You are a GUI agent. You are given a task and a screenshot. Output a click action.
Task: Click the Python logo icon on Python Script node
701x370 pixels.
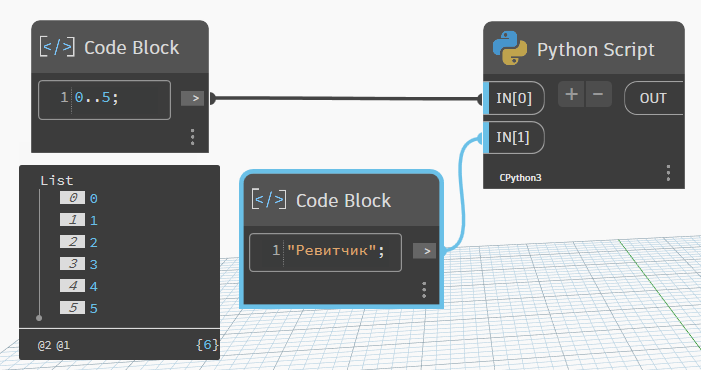[x=510, y=48]
